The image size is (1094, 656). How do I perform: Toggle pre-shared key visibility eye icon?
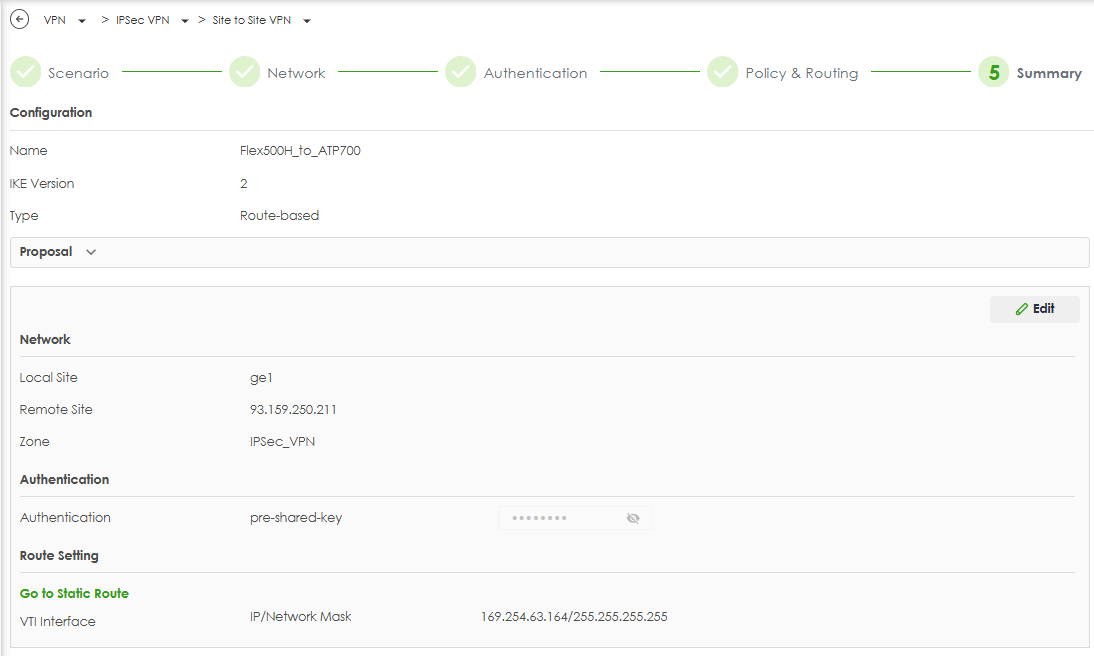633,518
